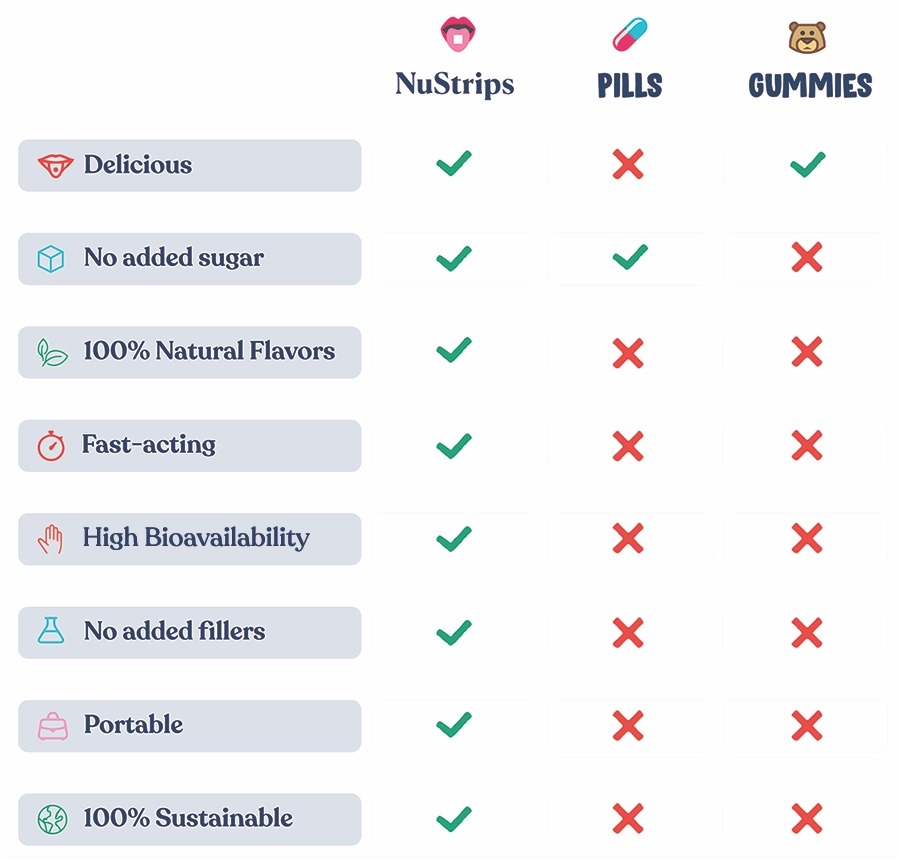Select the GUMMIES column heading
900x860 pixels.
pos(810,86)
